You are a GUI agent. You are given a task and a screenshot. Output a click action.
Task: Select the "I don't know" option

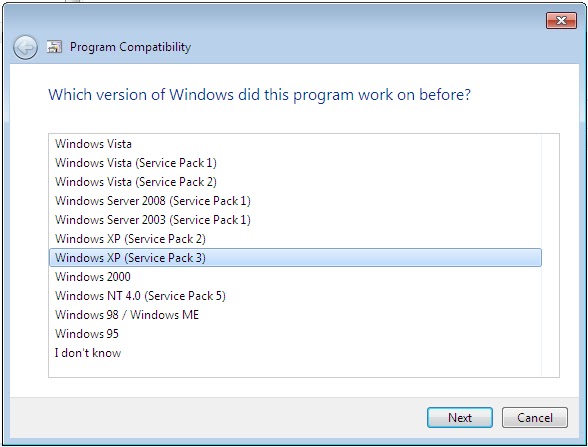pos(295,353)
